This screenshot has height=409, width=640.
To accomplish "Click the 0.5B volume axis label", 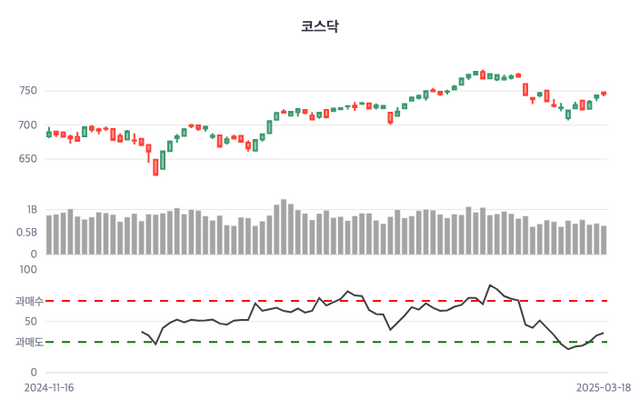I will (26, 232).
